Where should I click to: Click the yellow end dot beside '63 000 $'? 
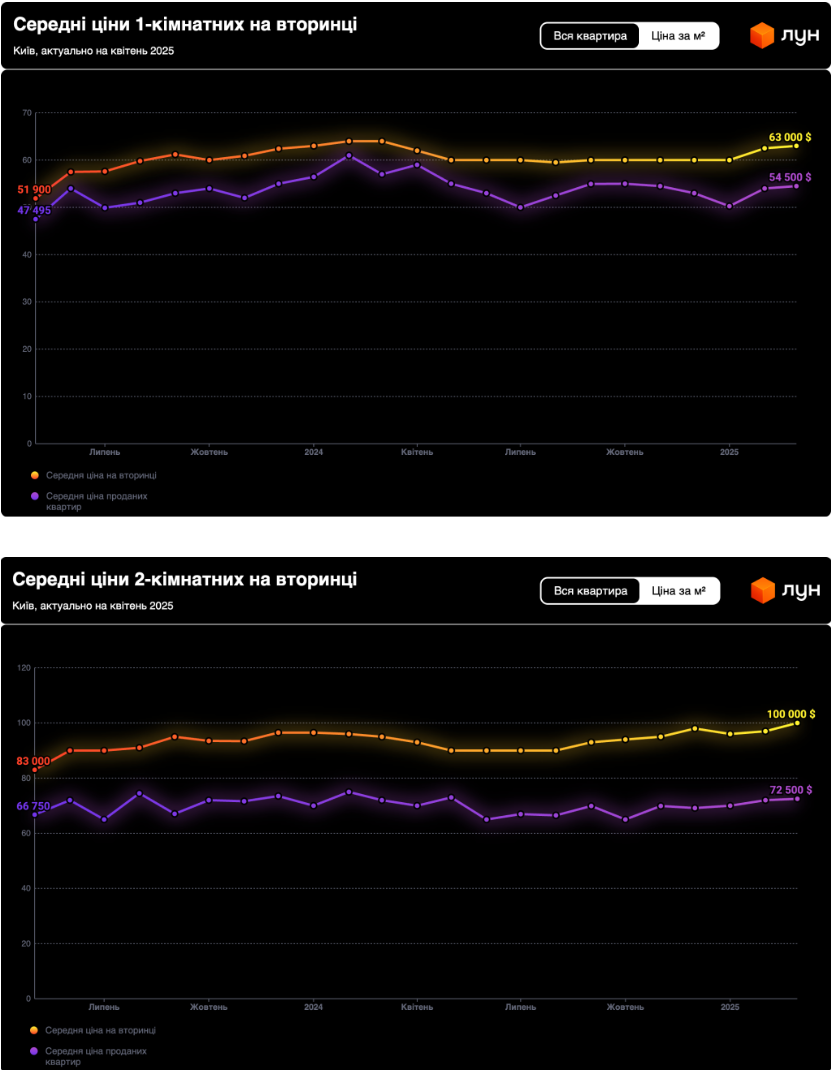797,145
